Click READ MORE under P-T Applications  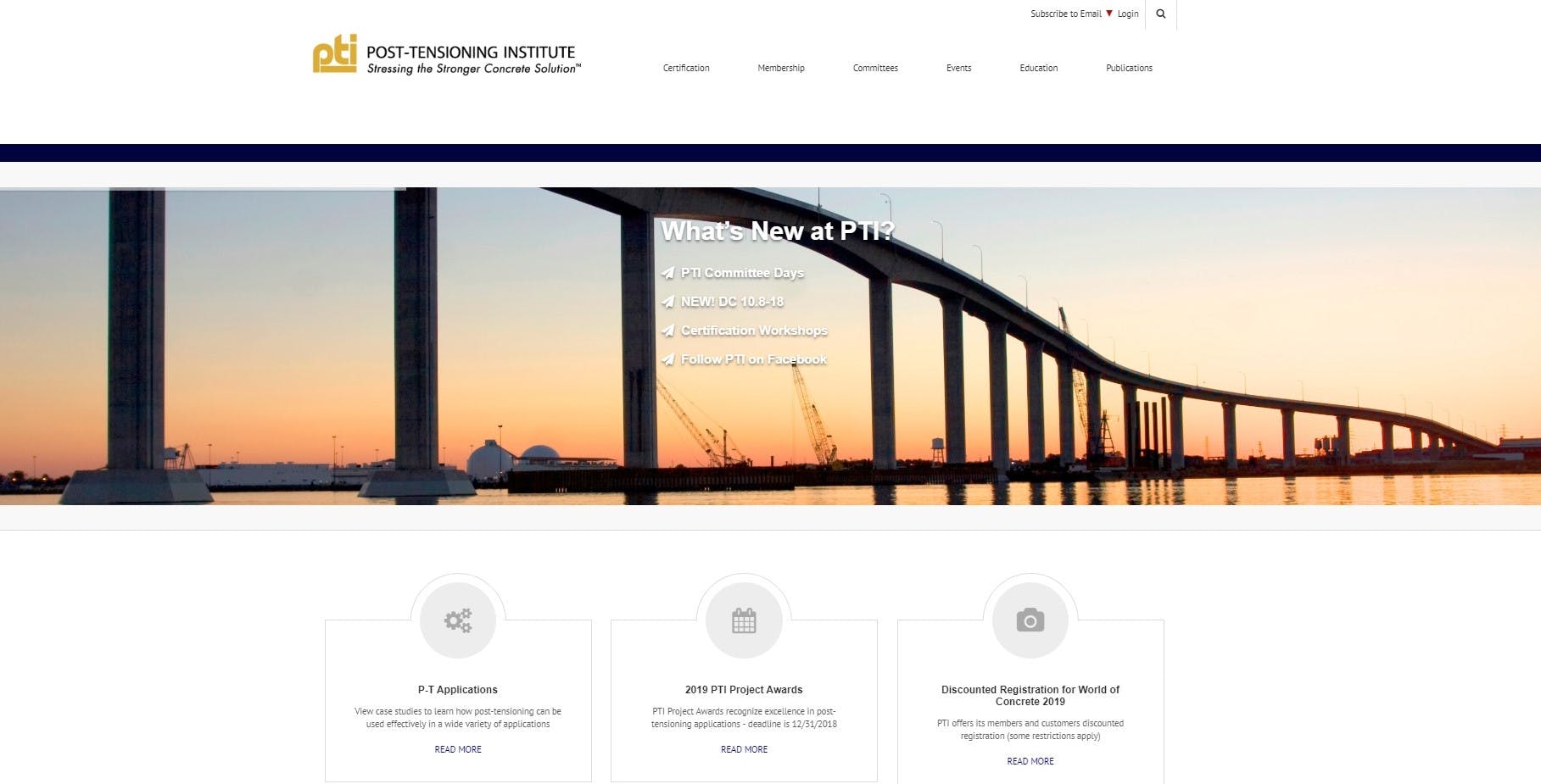point(458,749)
